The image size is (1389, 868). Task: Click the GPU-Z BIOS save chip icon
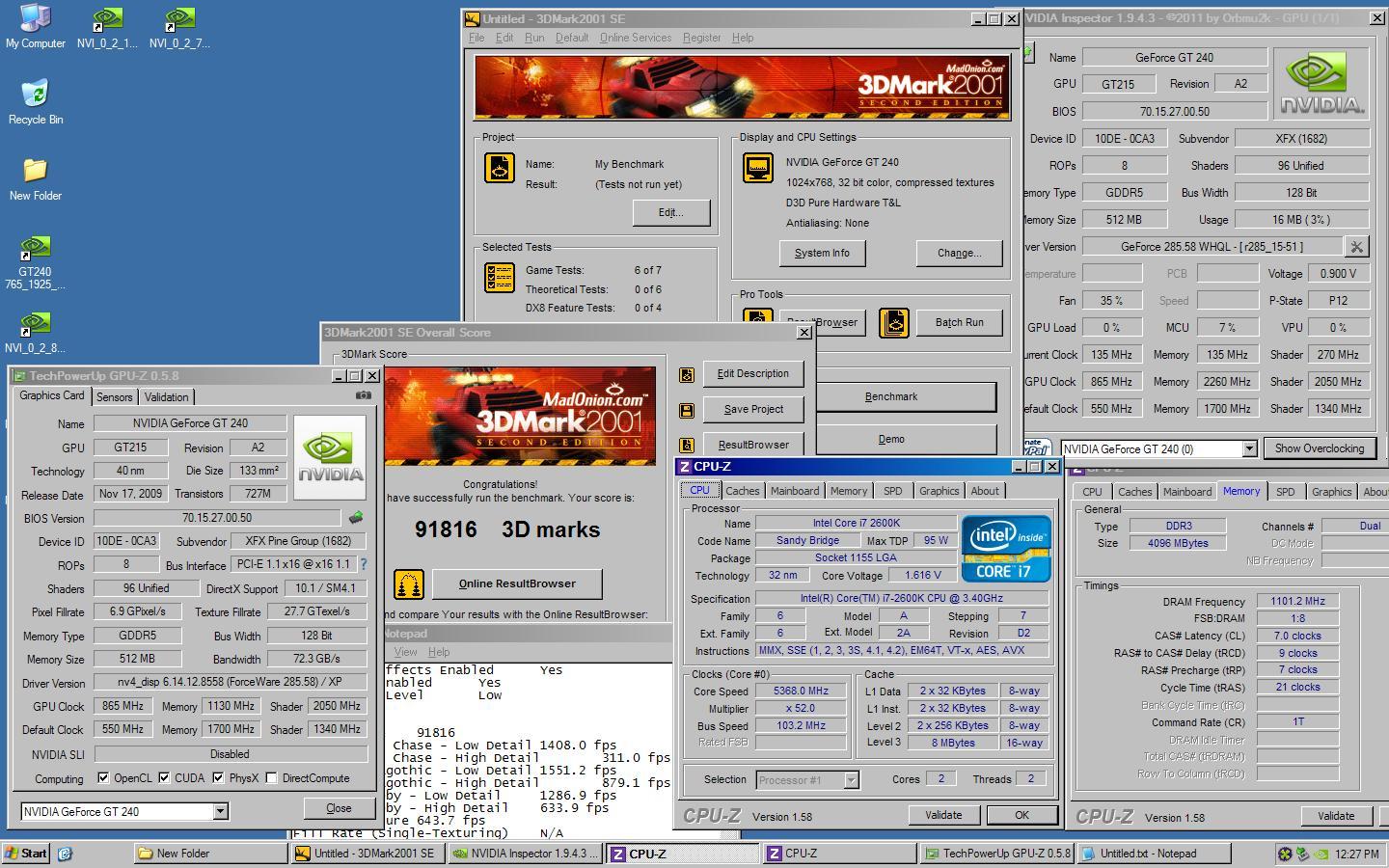click(356, 518)
